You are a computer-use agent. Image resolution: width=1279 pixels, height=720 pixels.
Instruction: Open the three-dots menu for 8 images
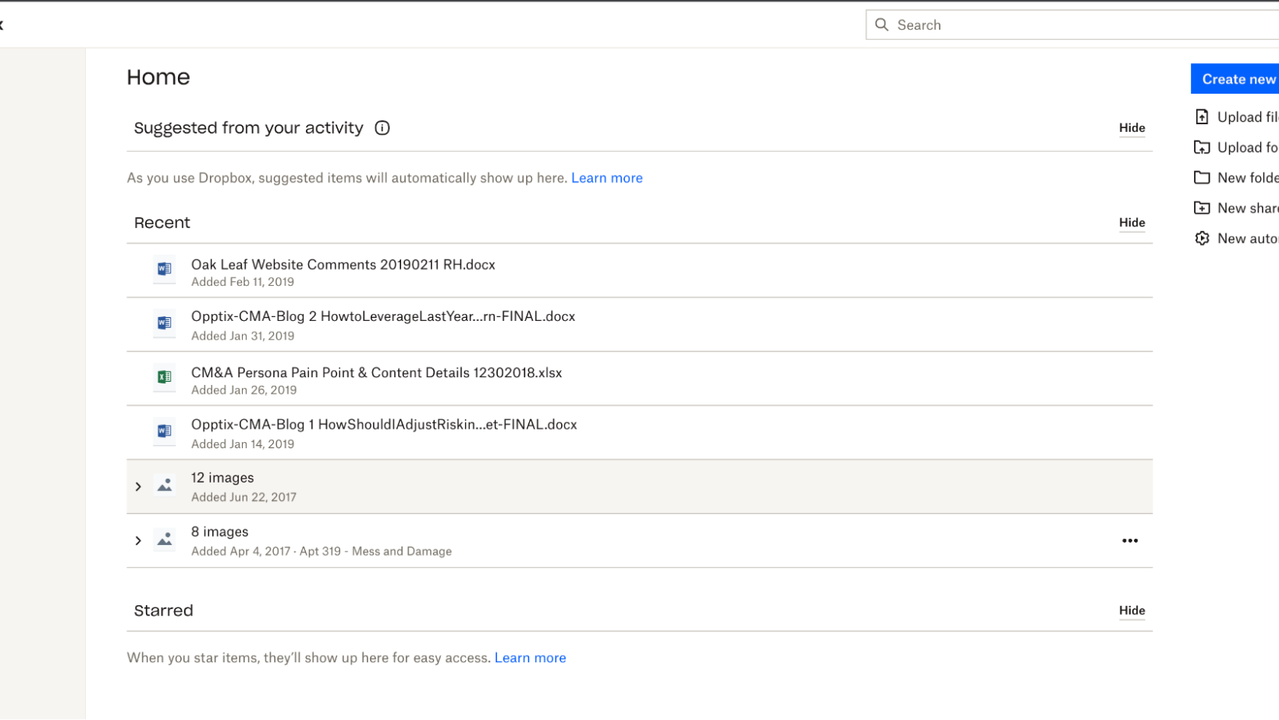[x=1129, y=541]
